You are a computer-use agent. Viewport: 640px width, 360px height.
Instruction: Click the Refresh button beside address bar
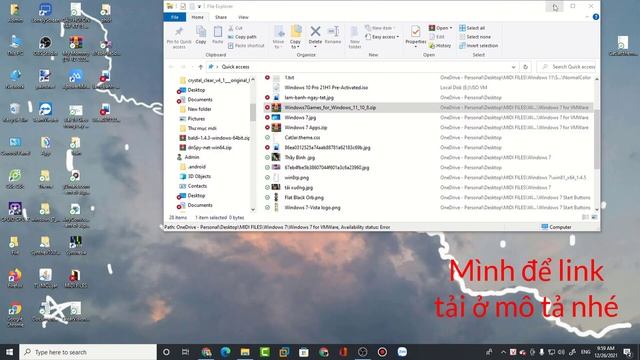coord(526,67)
